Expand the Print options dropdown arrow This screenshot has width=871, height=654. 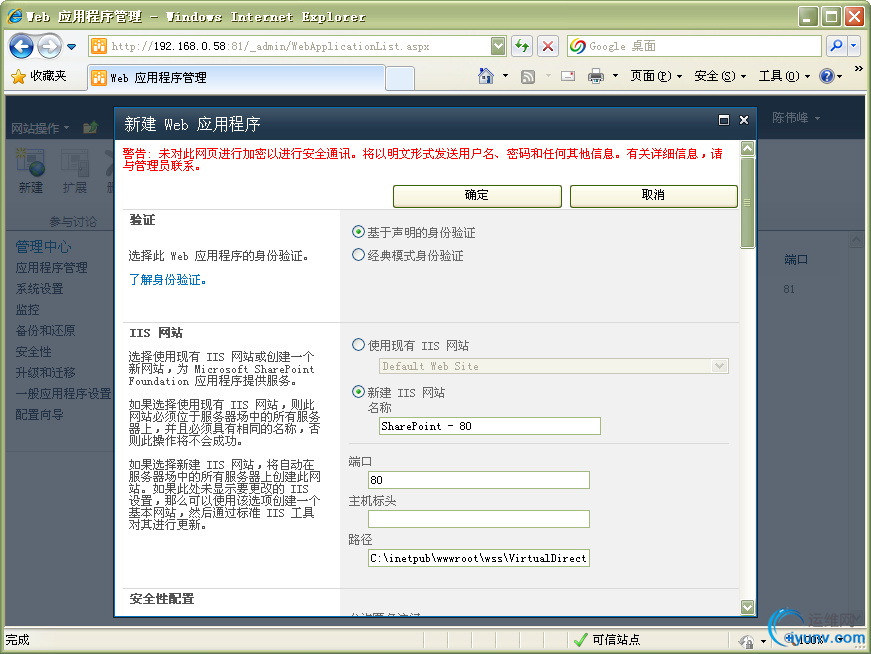[615, 76]
